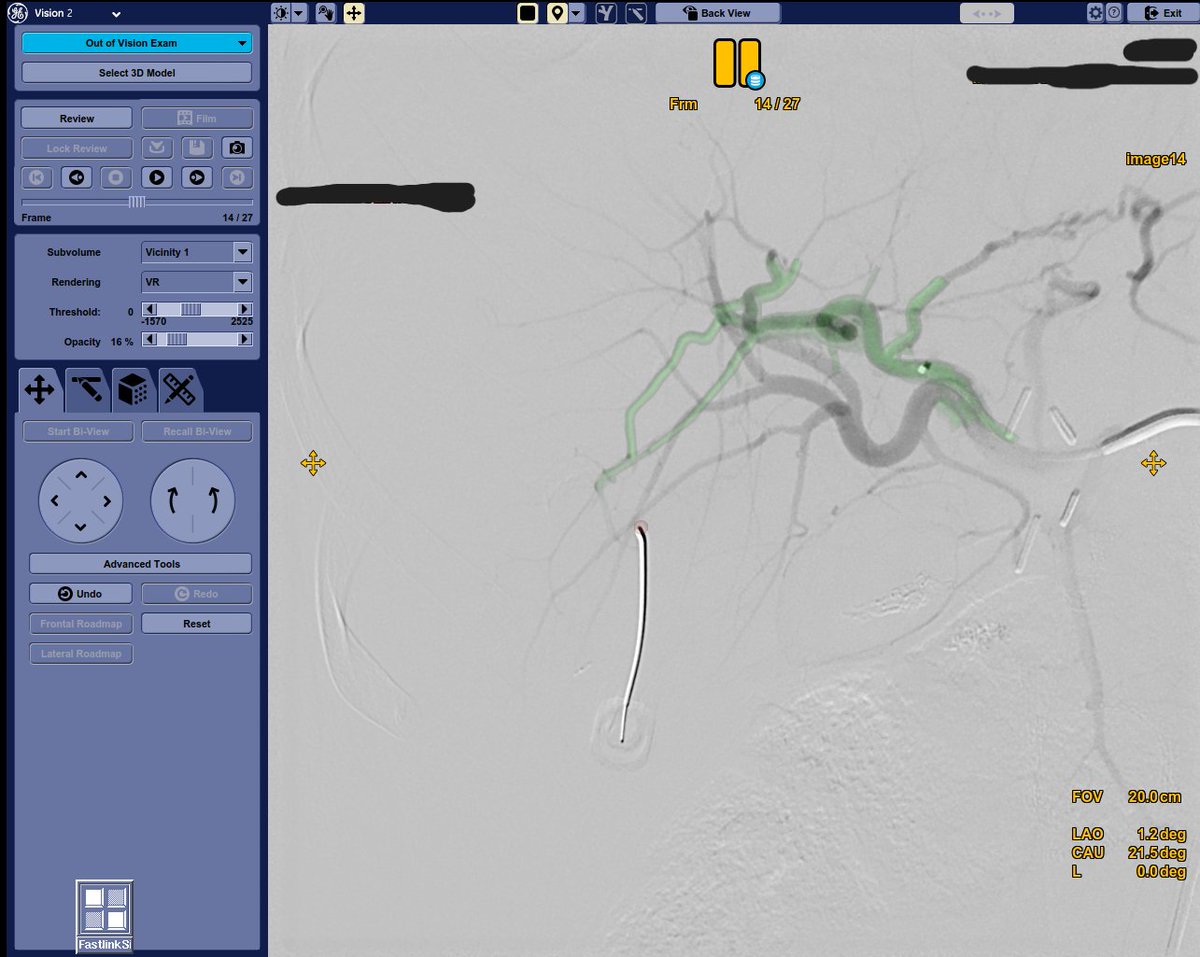Enable the Frontal Roadmap
This screenshot has height=957, width=1200.
[x=81, y=623]
